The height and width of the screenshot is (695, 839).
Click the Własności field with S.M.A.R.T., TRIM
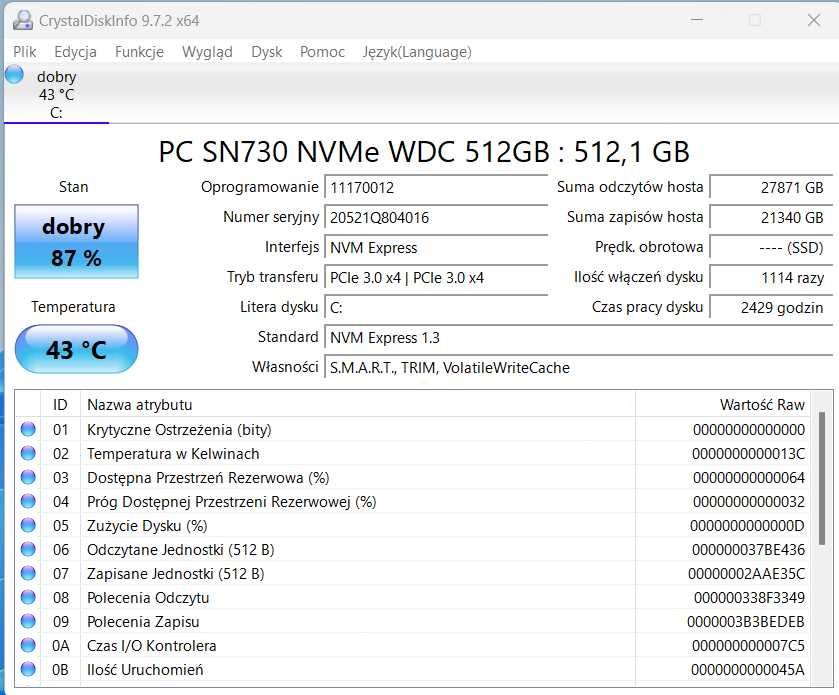tap(578, 368)
